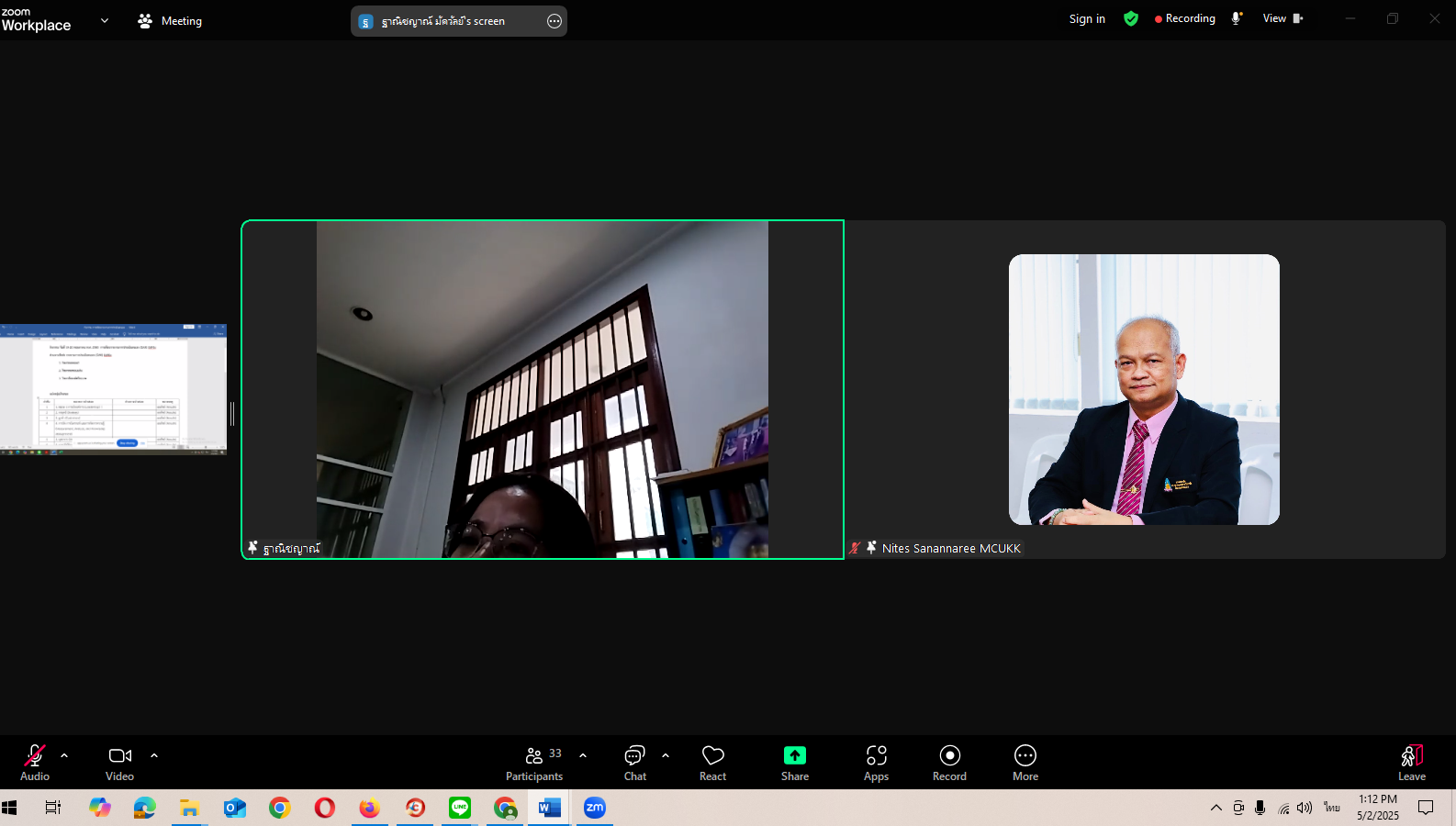Click muted mic icon on Nites Sanannaree tile
Screen dimensions: 1456x826
click(x=856, y=548)
